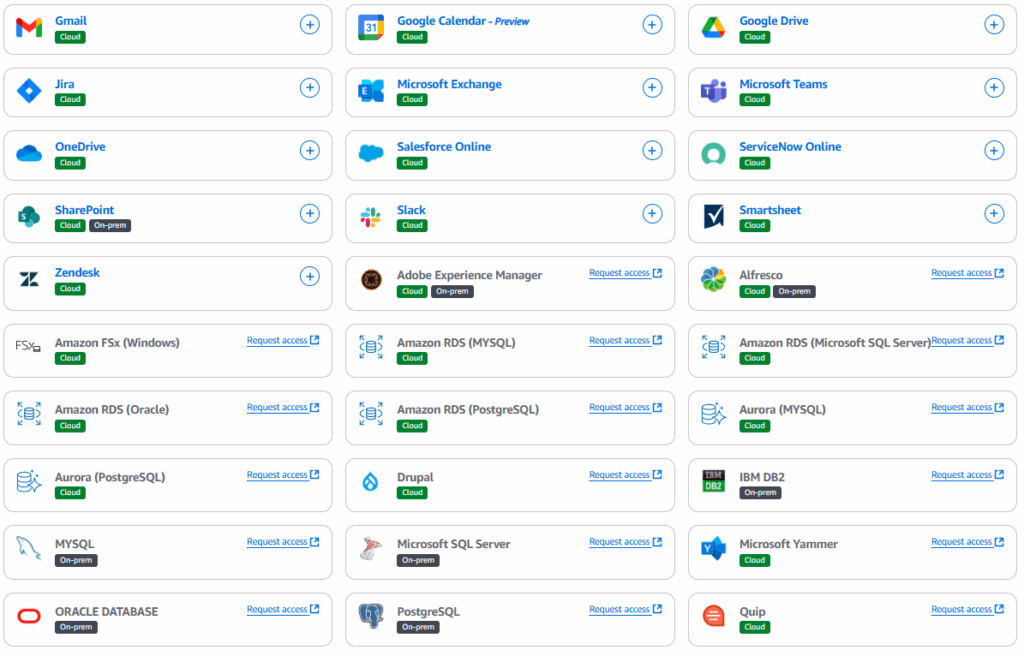The image size is (1024, 656).
Task: Add Zendesk using its plus button
Action: pos(310,276)
